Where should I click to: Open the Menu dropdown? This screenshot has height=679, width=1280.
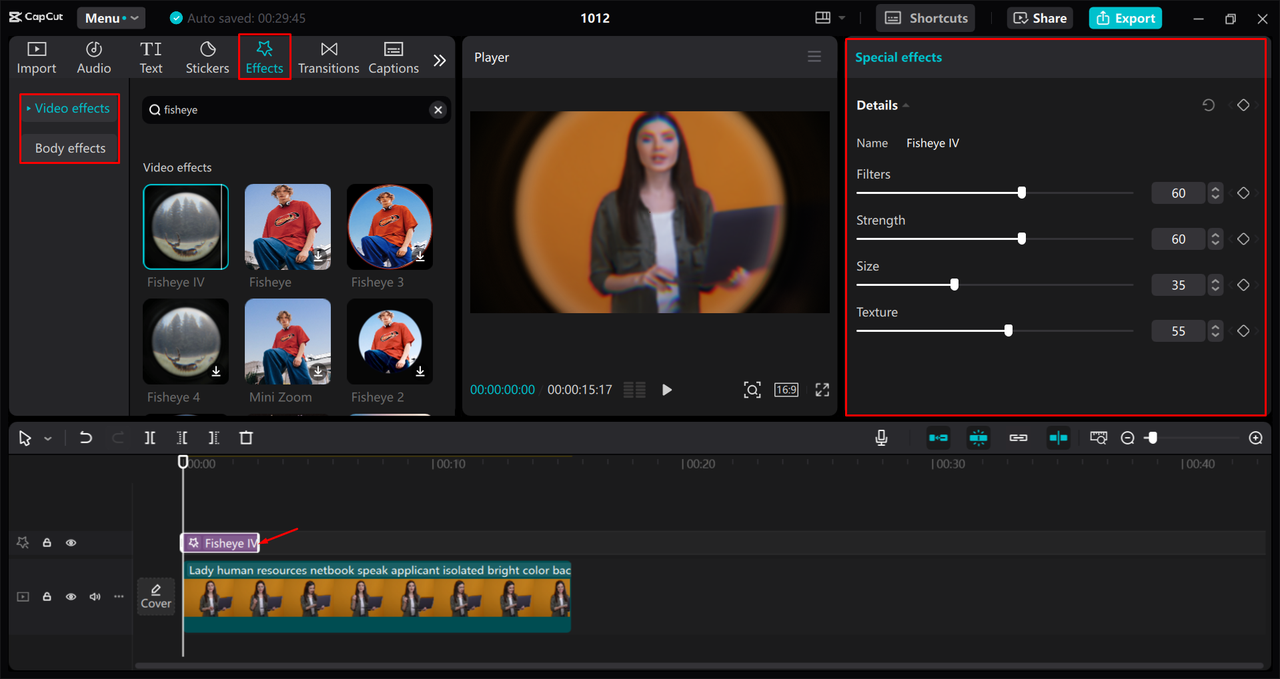tap(109, 18)
